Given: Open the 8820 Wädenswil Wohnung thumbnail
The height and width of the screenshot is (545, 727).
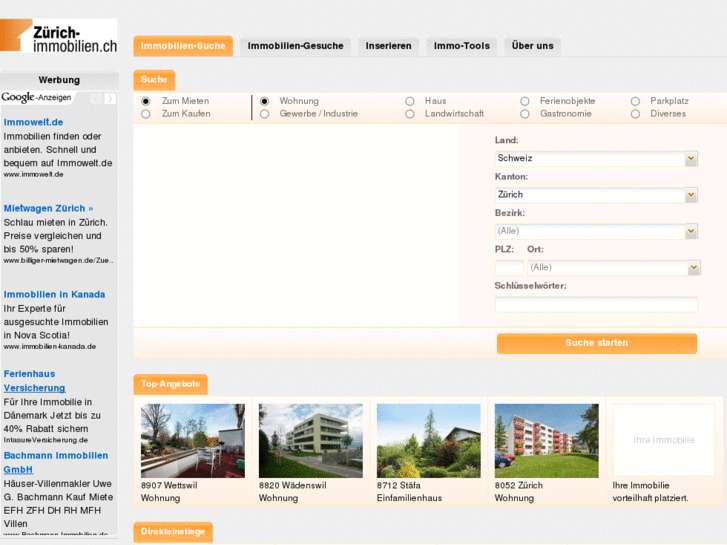Looking at the screenshot, I should 311,441.
